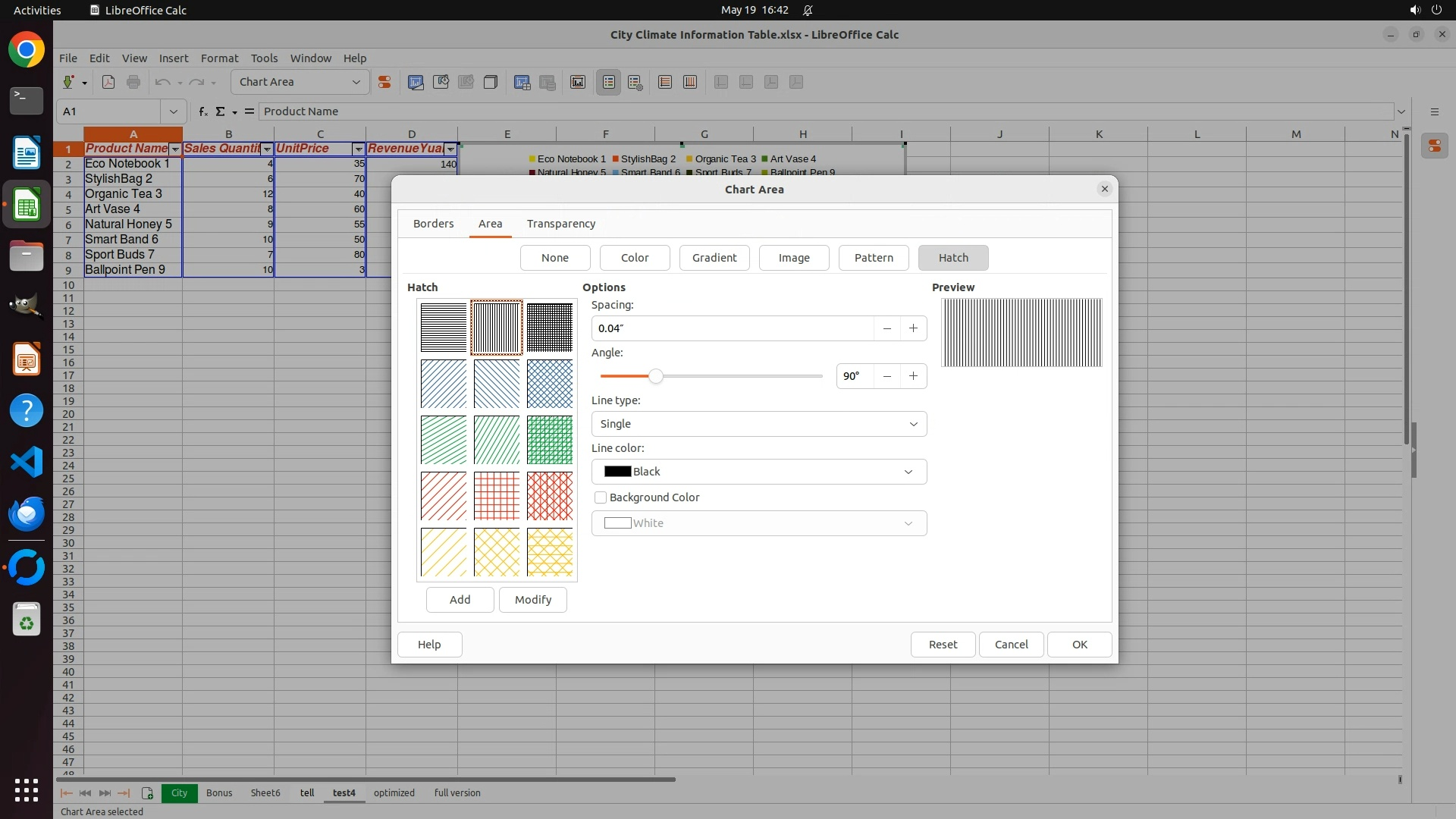Enable the Background Color checkbox
Image resolution: width=1456 pixels, height=819 pixels.
601,497
